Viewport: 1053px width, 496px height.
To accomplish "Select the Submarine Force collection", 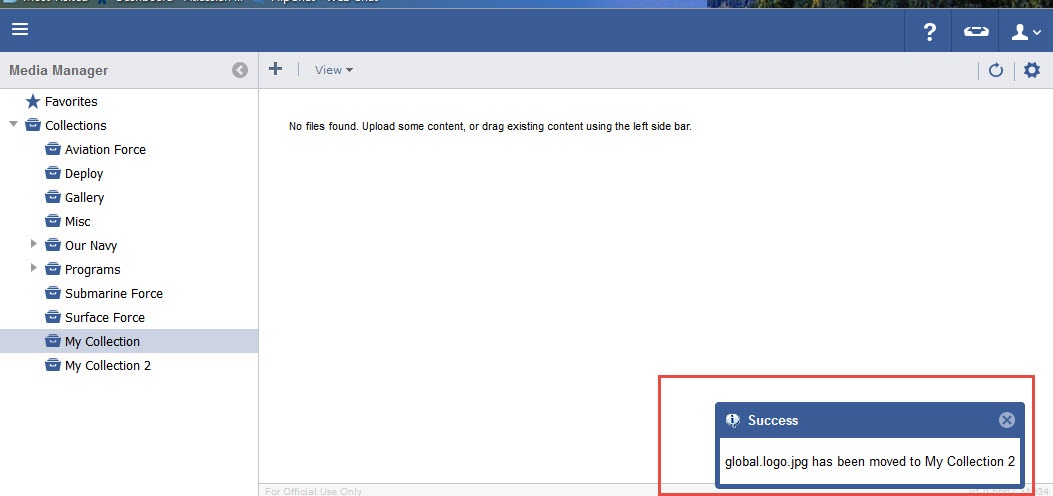I will point(113,293).
